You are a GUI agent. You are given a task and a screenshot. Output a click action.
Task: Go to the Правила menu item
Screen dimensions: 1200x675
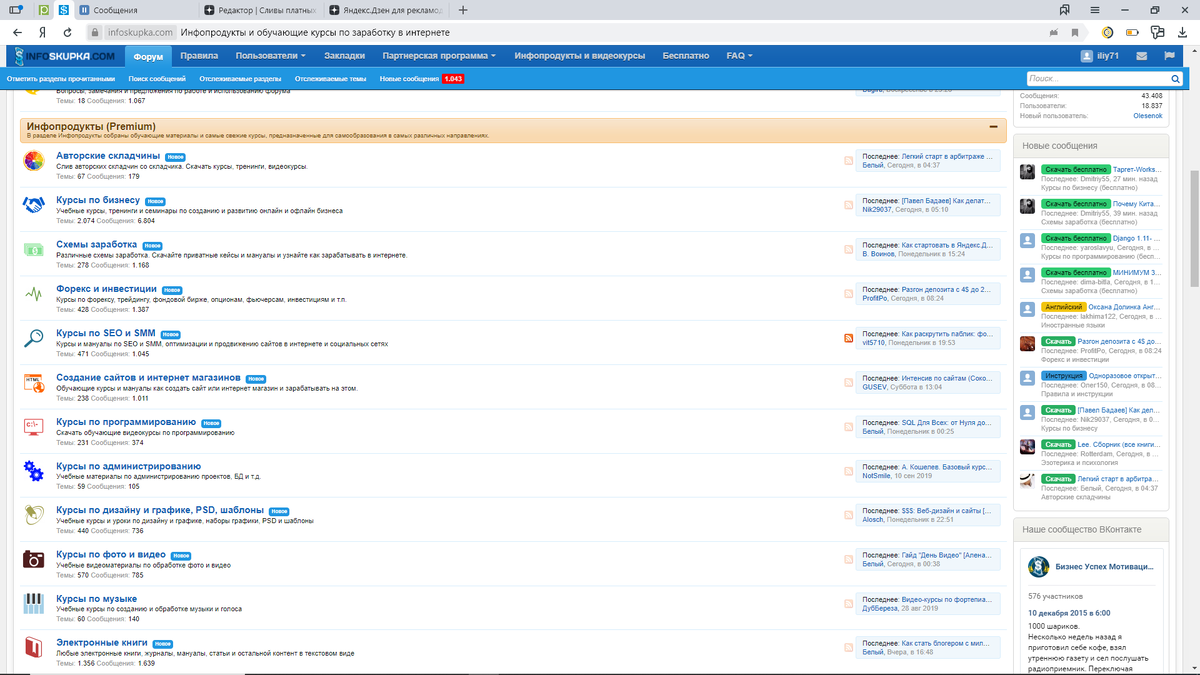[x=200, y=56]
